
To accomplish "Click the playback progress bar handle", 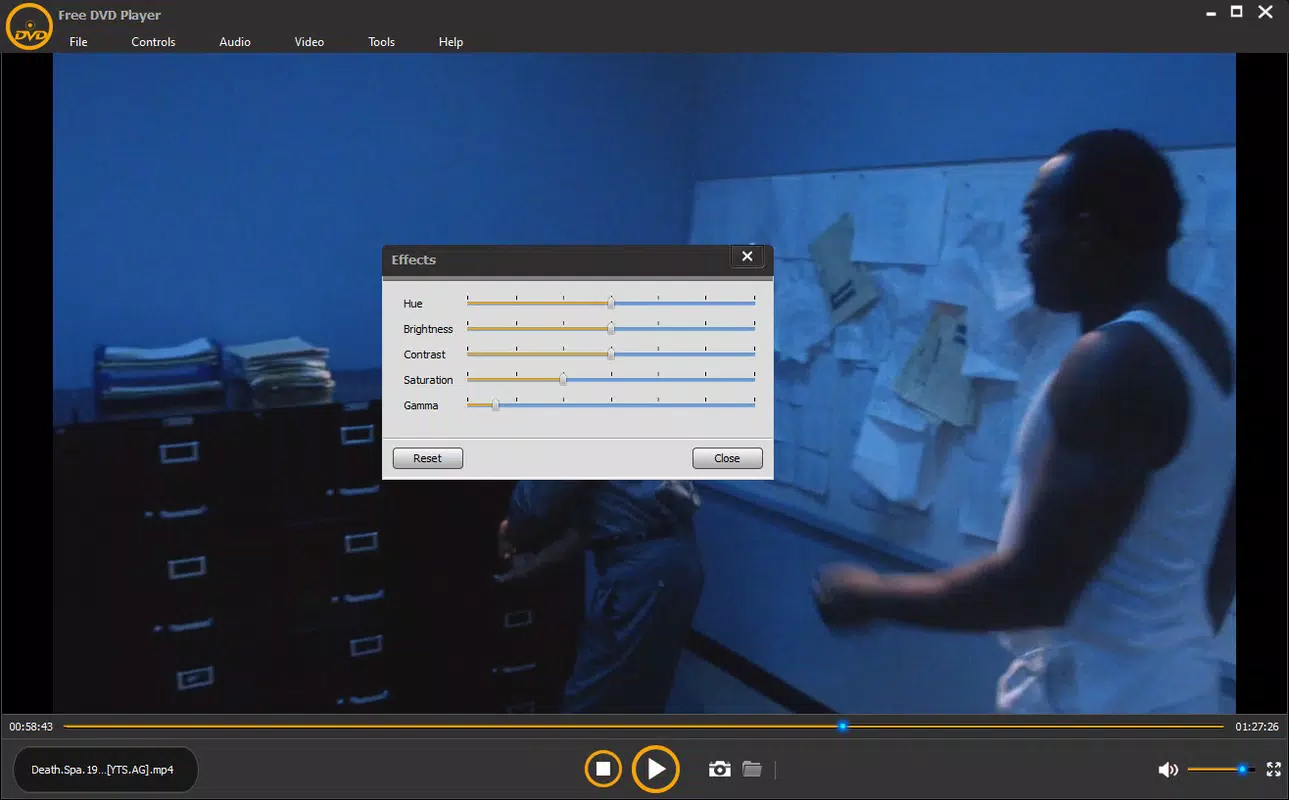I will tap(843, 726).
